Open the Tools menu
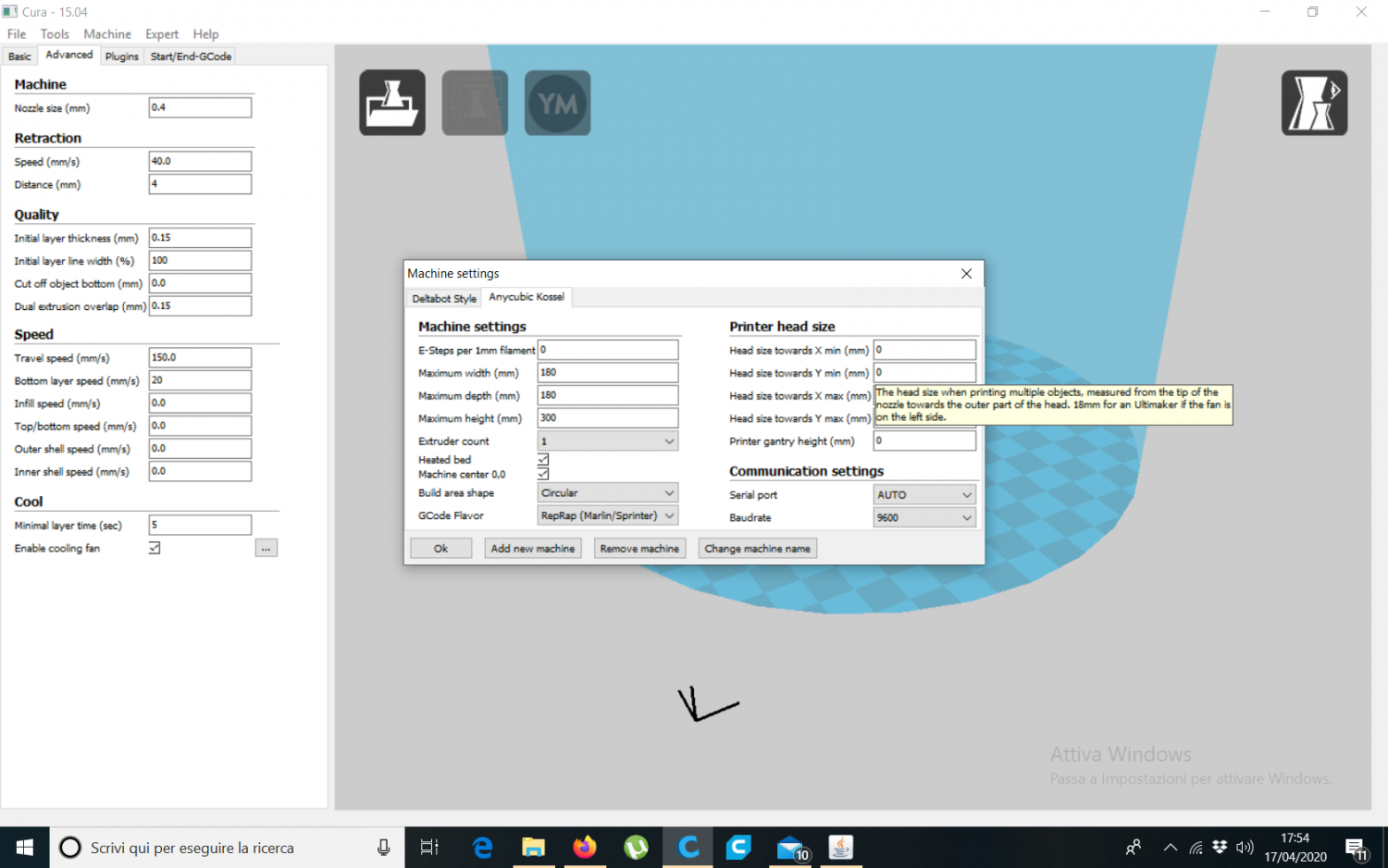The image size is (1388, 868). coord(55,34)
